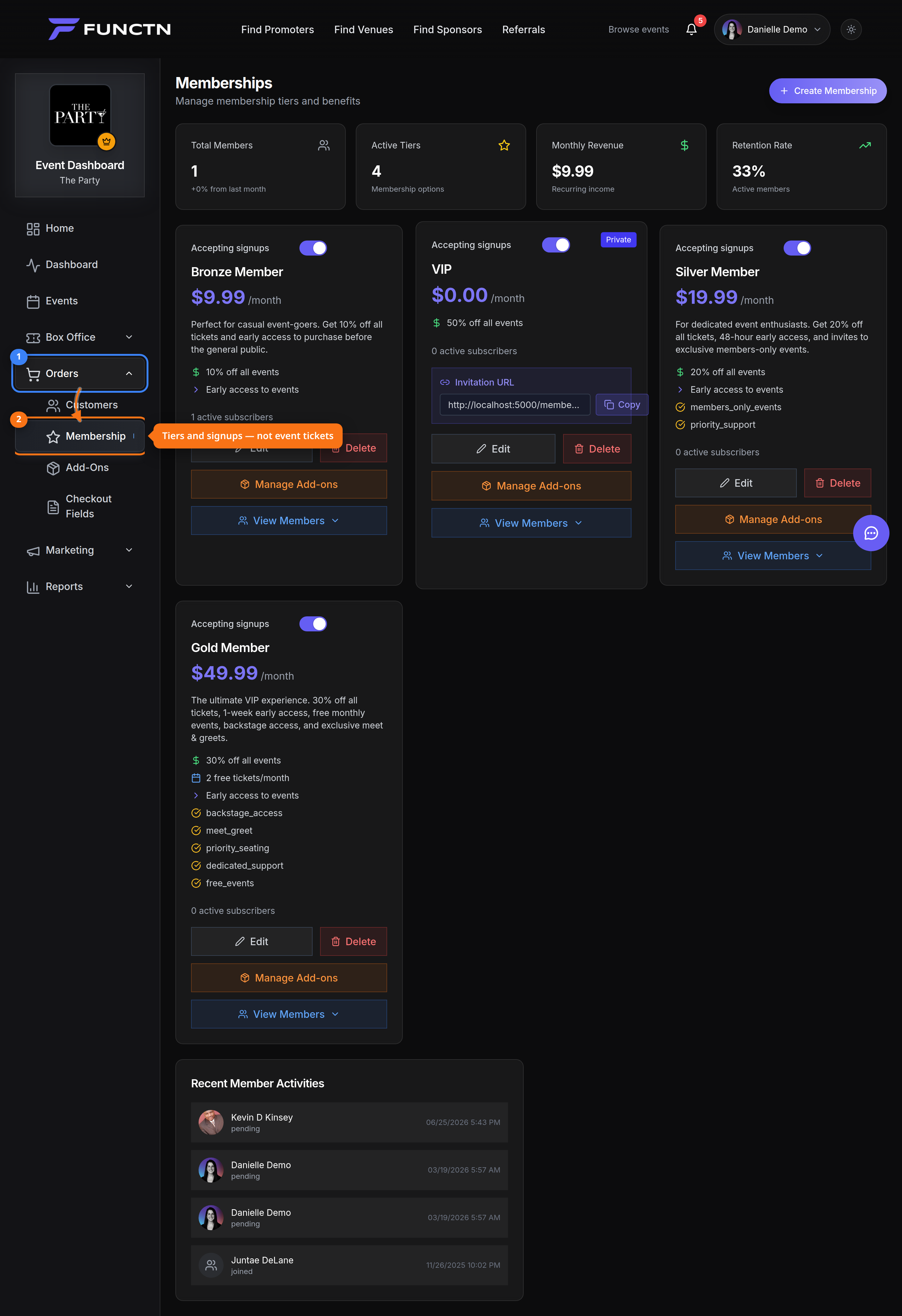
Task: Click the Private badge on VIP card
Action: pyautogui.click(x=618, y=240)
